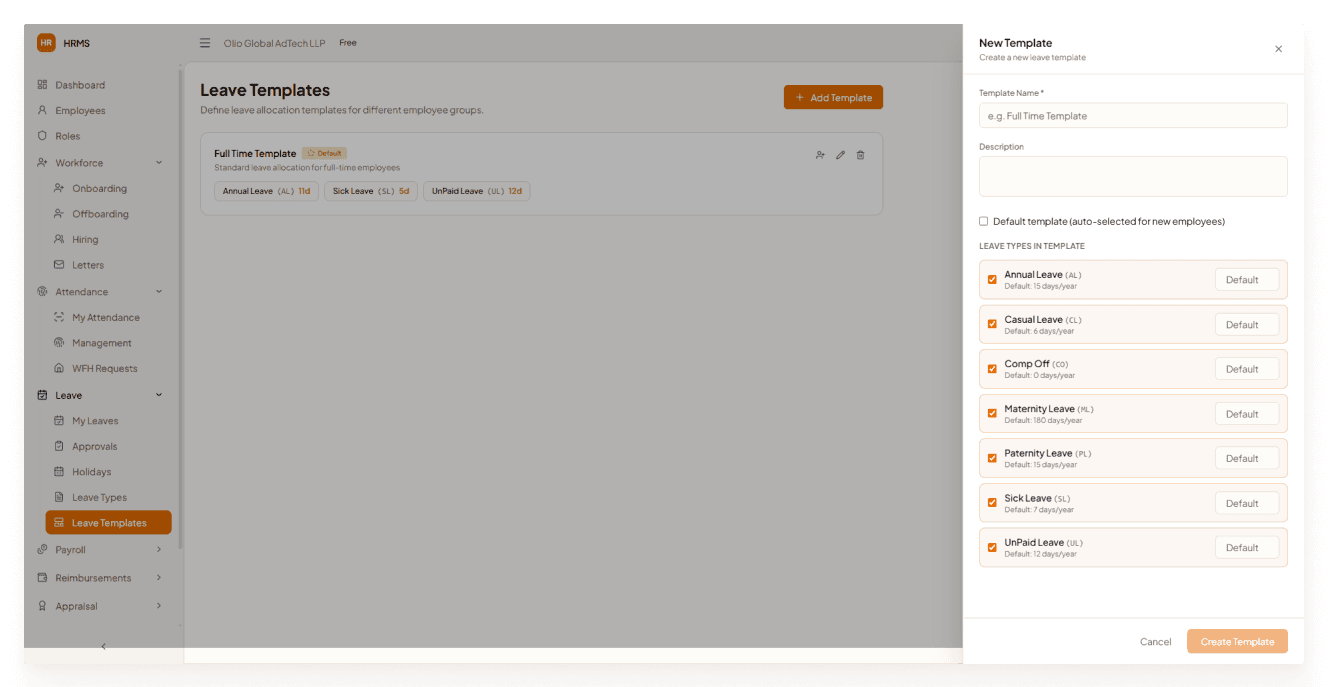Image resolution: width=1328 pixels, height=687 pixels.
Task: Collapse the sidebar using bottom arrow
Action: click(103, 646)
